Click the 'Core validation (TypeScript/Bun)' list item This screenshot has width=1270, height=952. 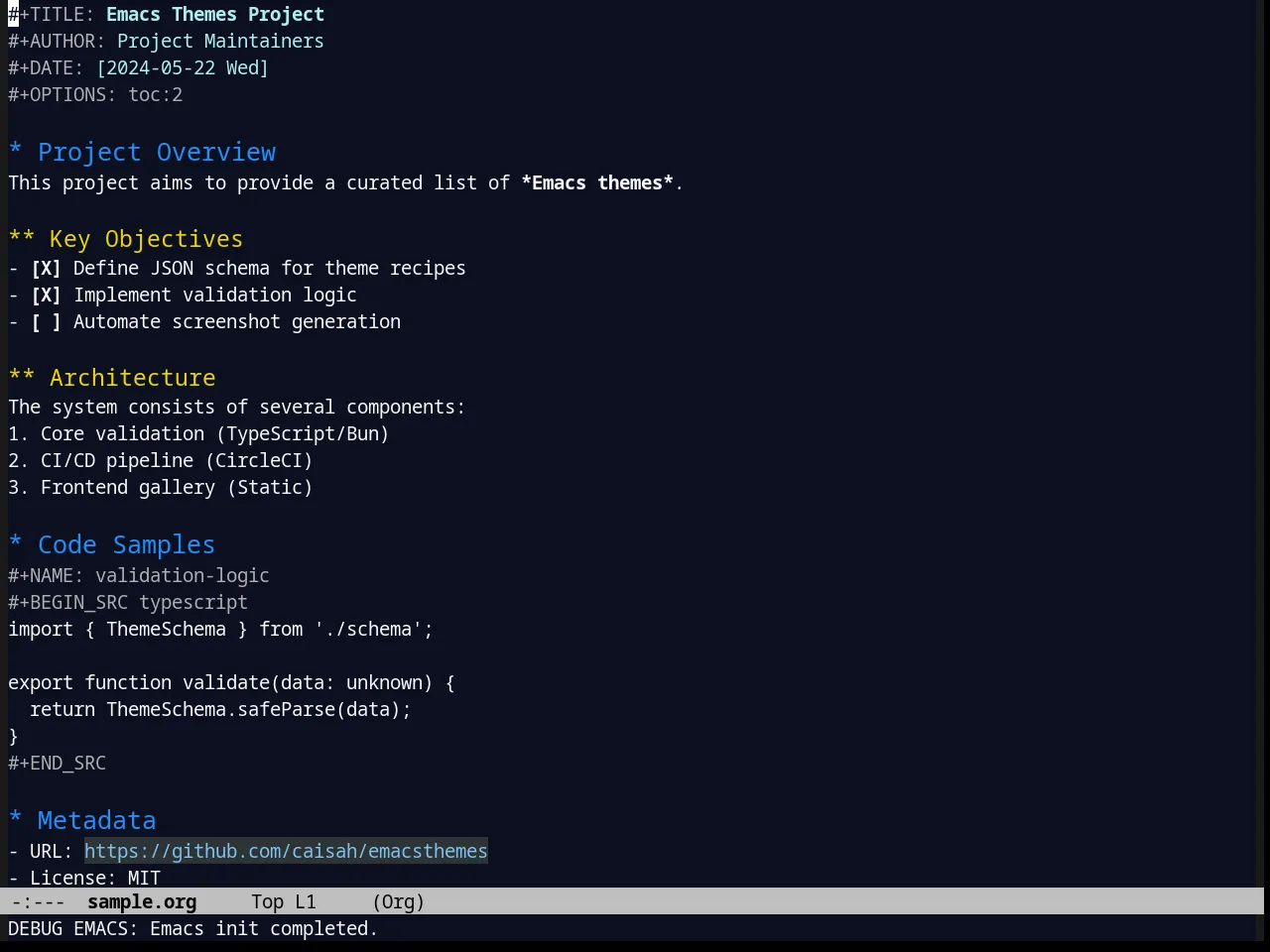(x=198, y=434)
